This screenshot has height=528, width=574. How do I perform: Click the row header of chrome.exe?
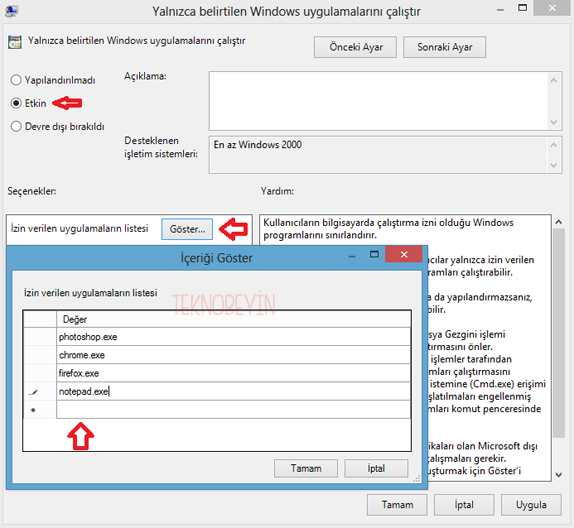click(40, 355)
